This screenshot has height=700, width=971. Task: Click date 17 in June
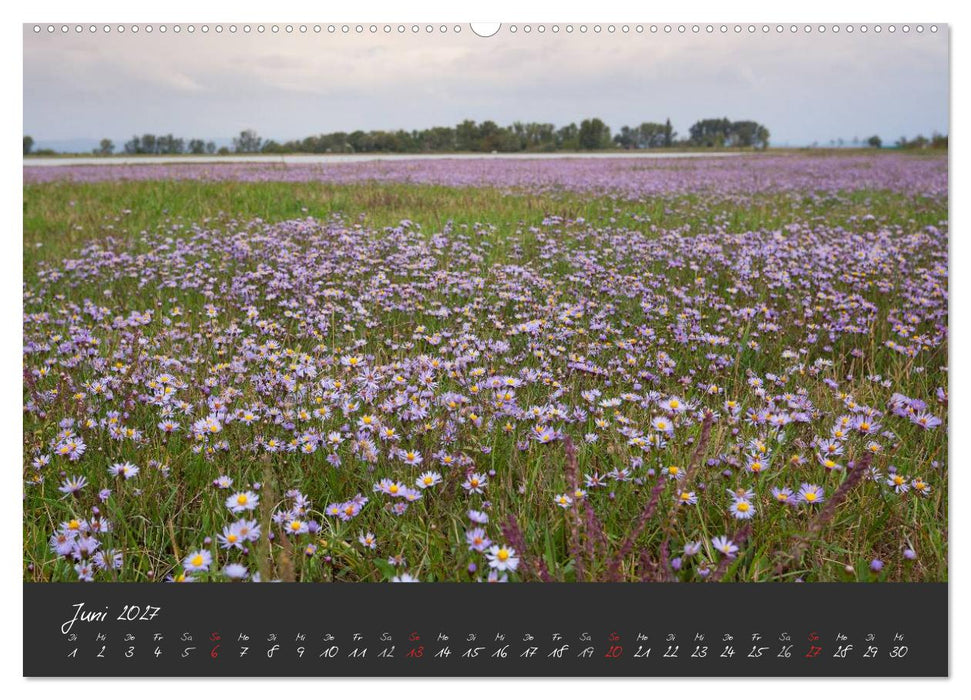tap(528, 652)
